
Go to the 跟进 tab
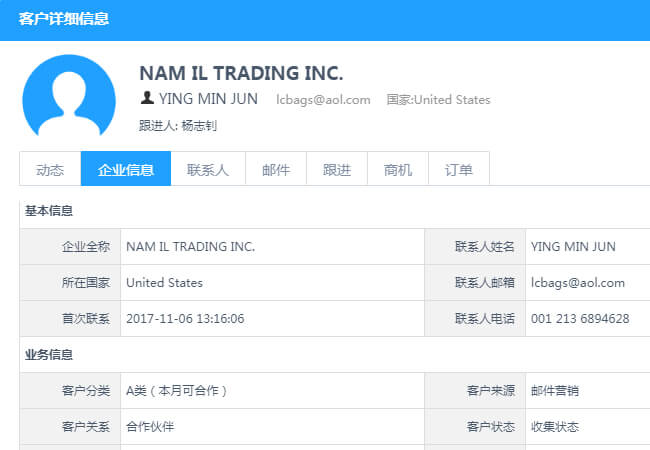pyautogui.click(x=337, y=169)
